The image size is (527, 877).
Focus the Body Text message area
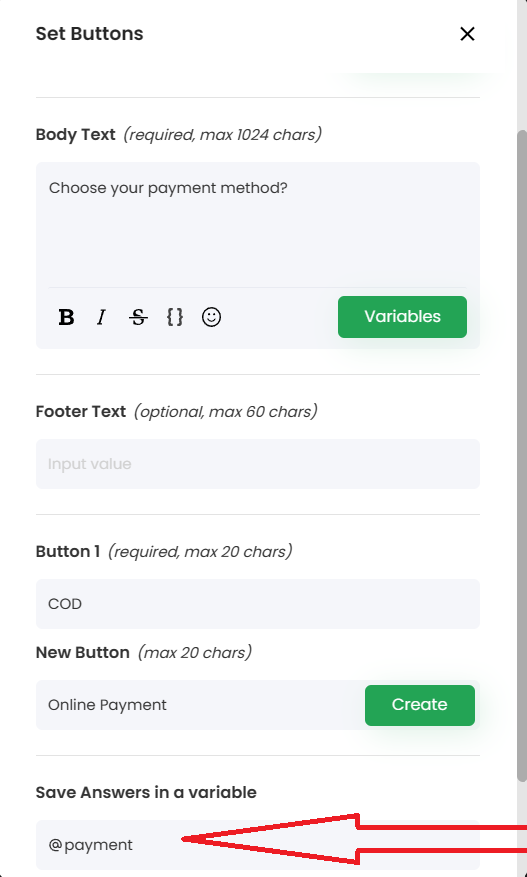(257, 225)
